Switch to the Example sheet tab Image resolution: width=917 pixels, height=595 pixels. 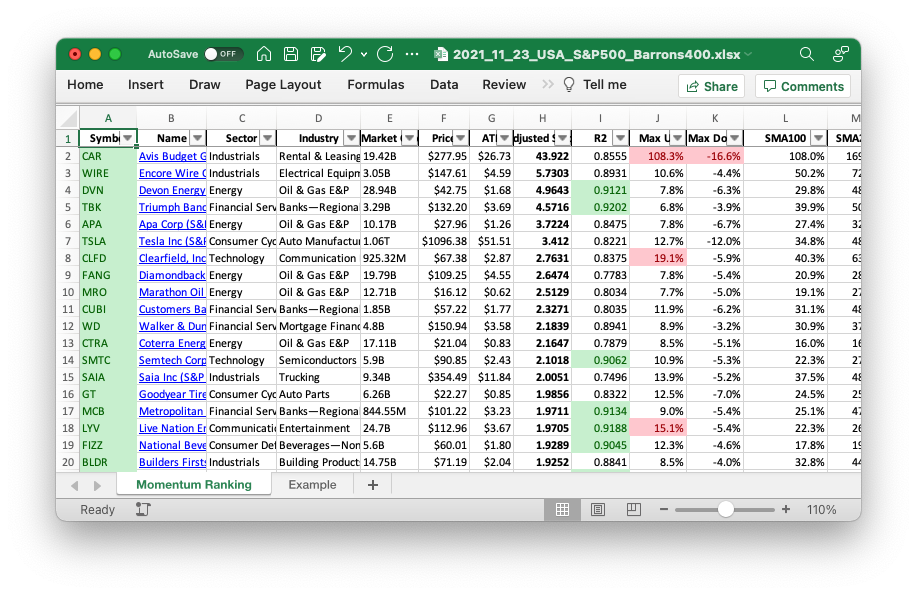[312, 485]
